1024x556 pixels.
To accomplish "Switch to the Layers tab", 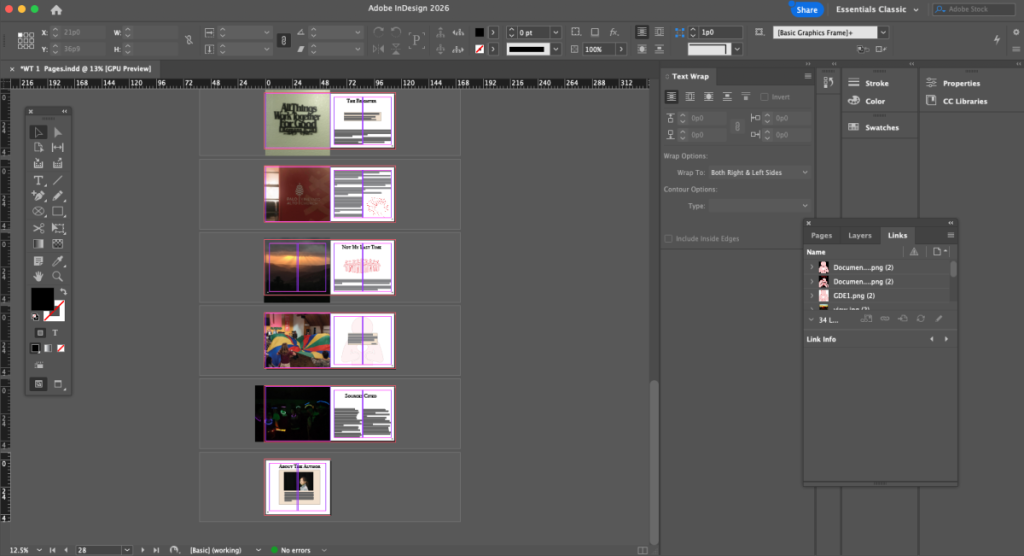I will (859, 235).
